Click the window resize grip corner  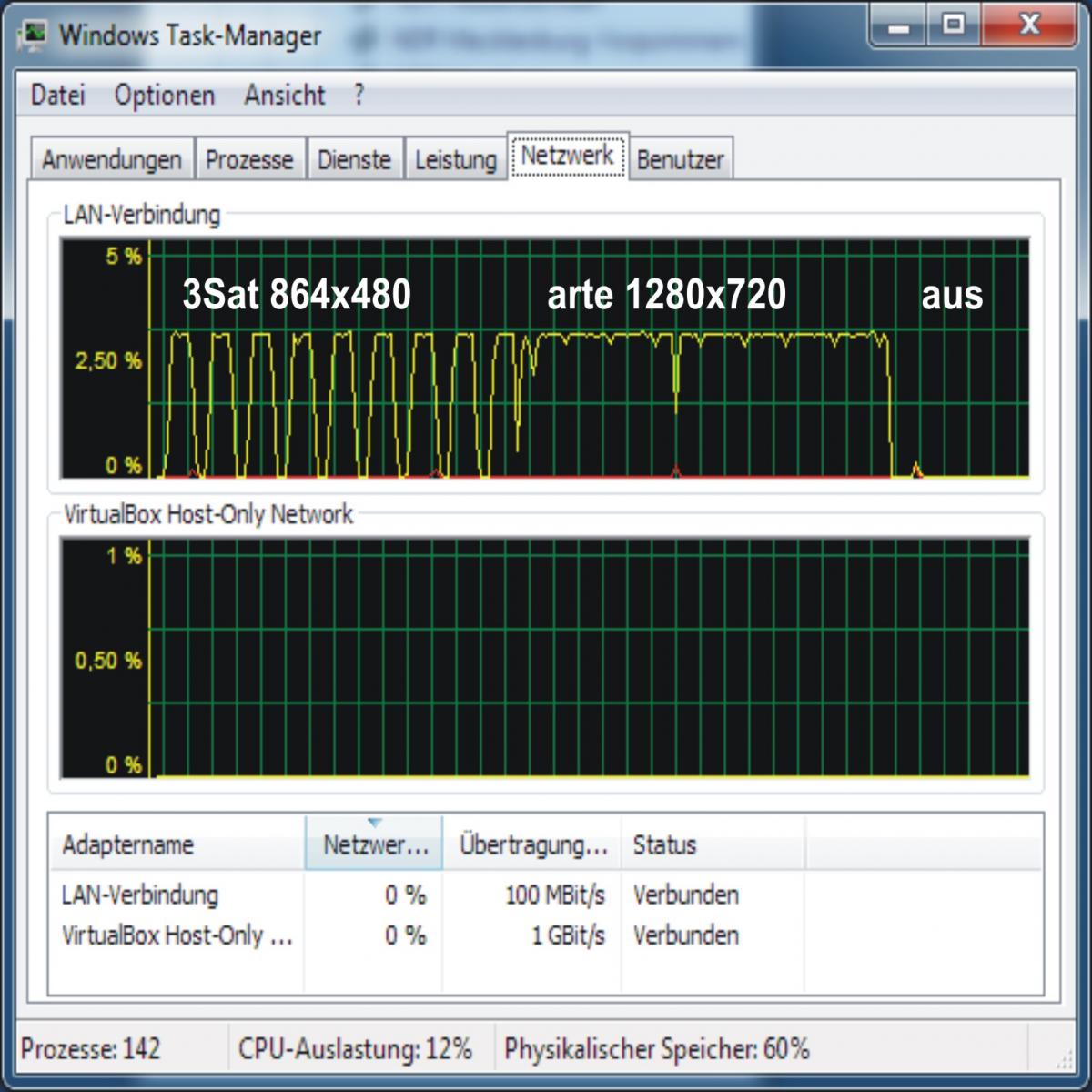[1064, 1058]
